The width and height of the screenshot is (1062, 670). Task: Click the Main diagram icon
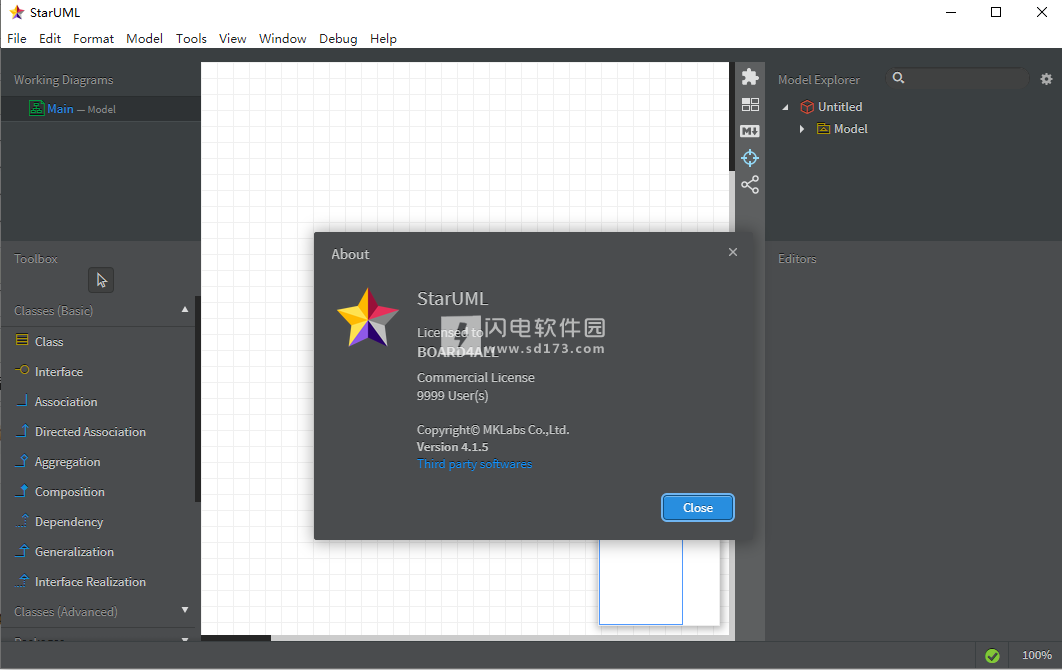[36, 108]
